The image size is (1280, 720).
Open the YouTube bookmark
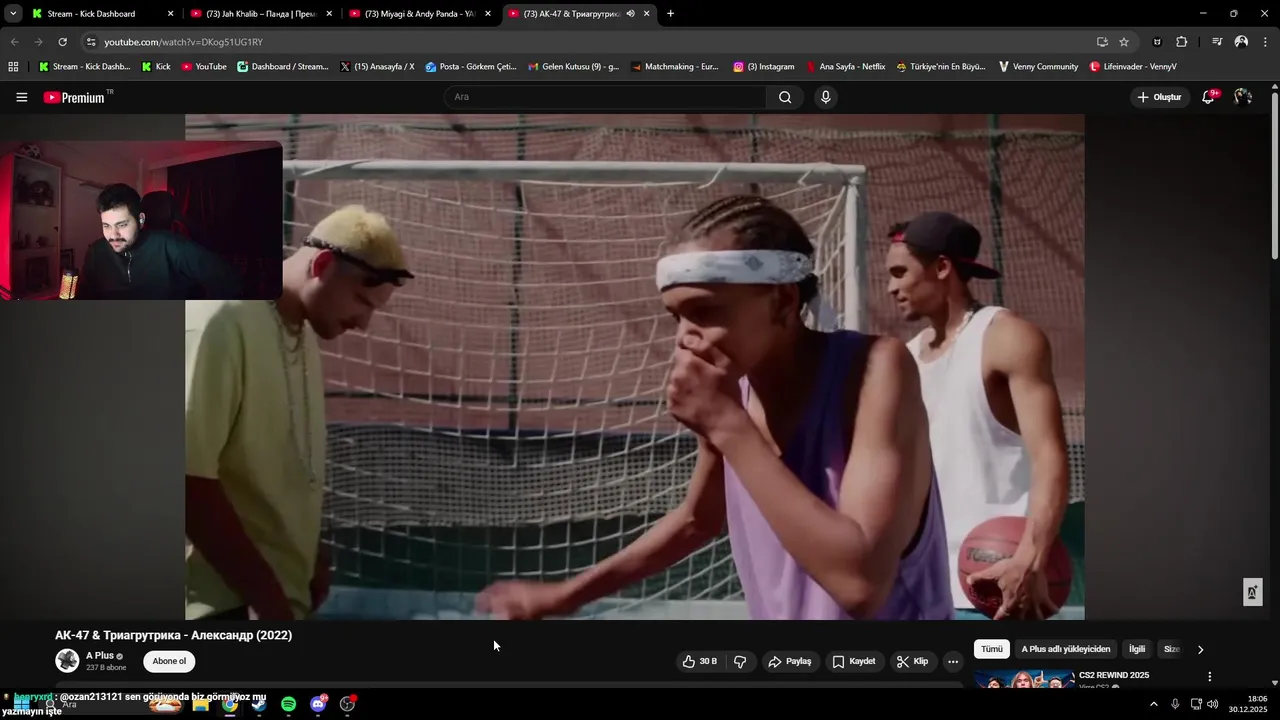point(204,67)
